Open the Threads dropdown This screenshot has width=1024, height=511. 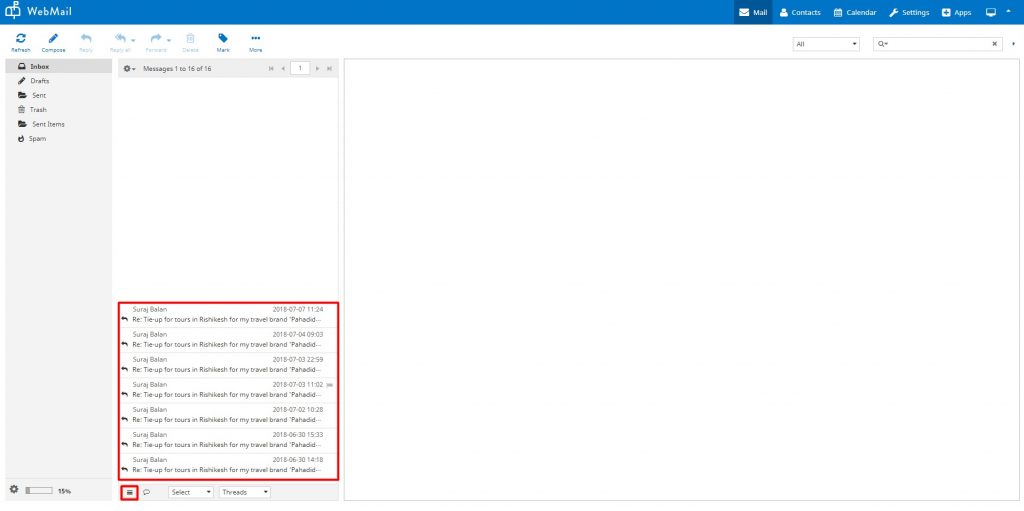[245, 492]
